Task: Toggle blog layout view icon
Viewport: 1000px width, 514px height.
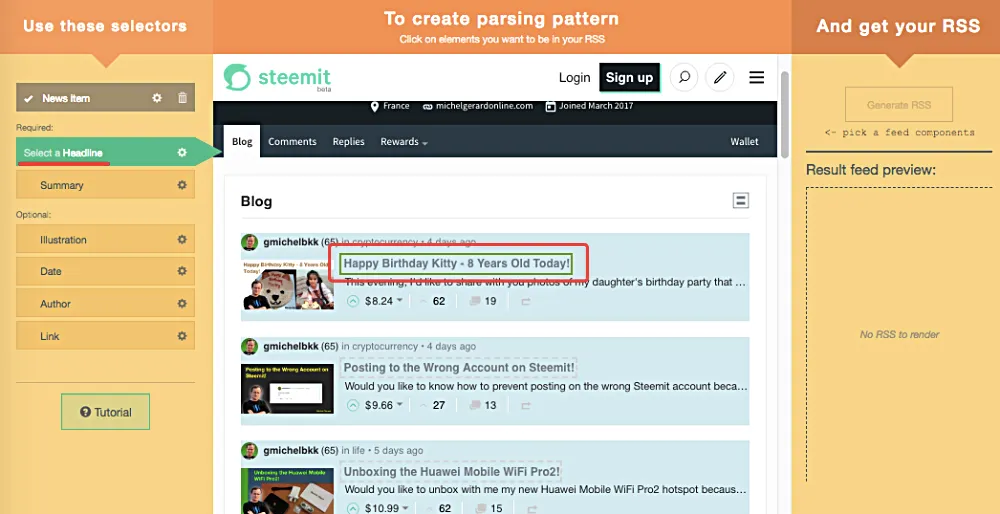Action: 740,201
